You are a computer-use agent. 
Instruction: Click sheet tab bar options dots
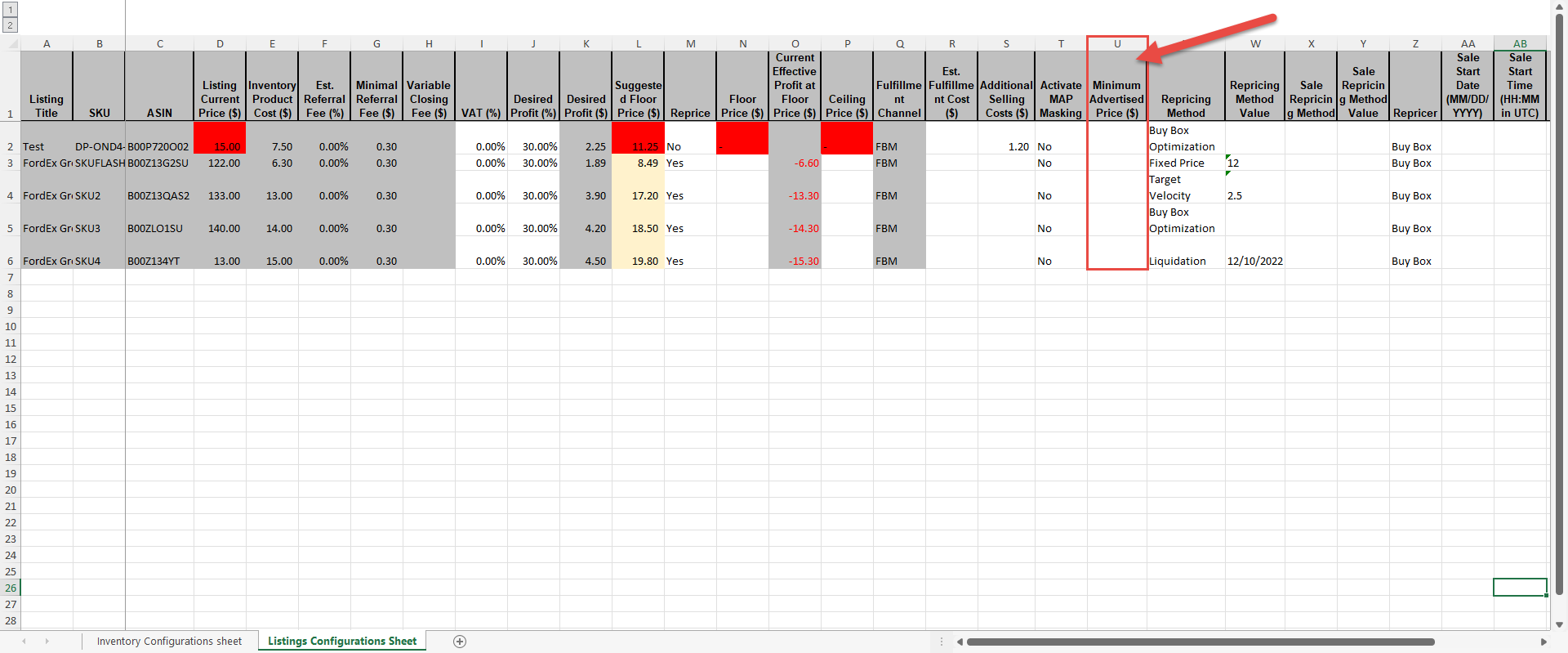(x=942, y=642)
